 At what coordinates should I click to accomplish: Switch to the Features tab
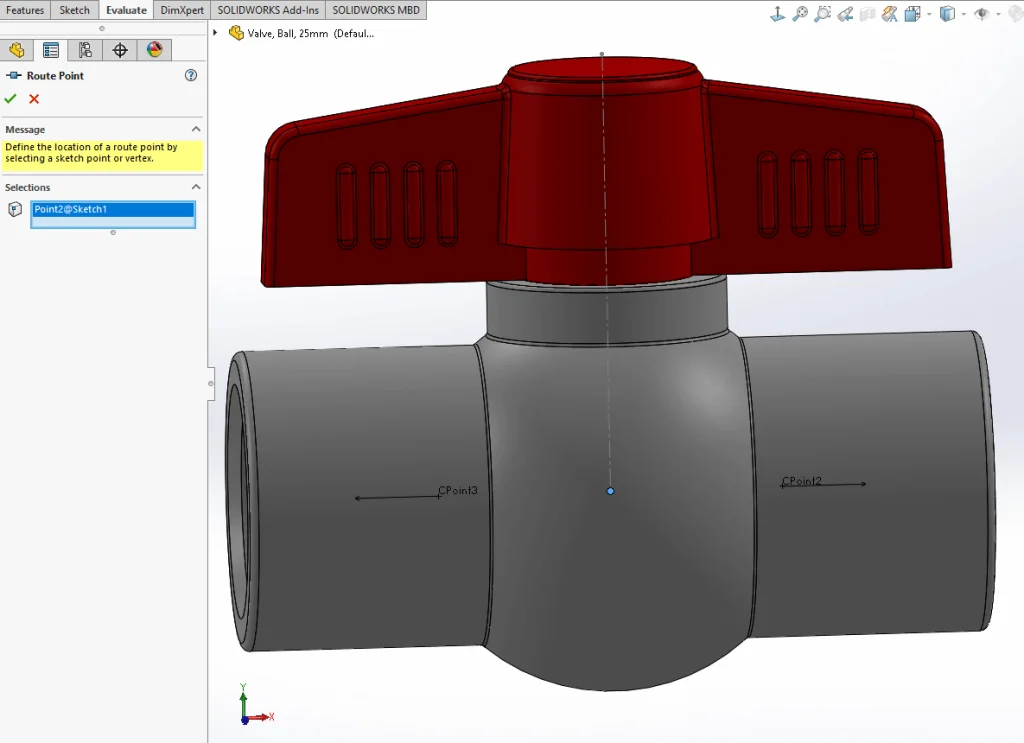(x=25, y=10)
